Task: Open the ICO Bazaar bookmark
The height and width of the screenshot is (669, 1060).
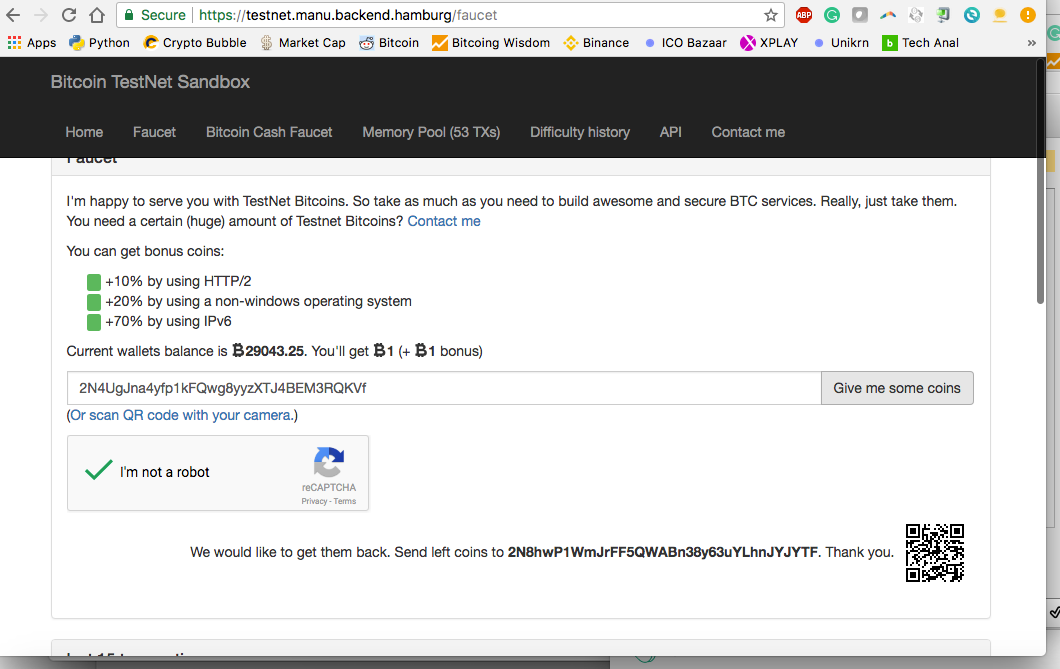Action: (x=685, y=43)
